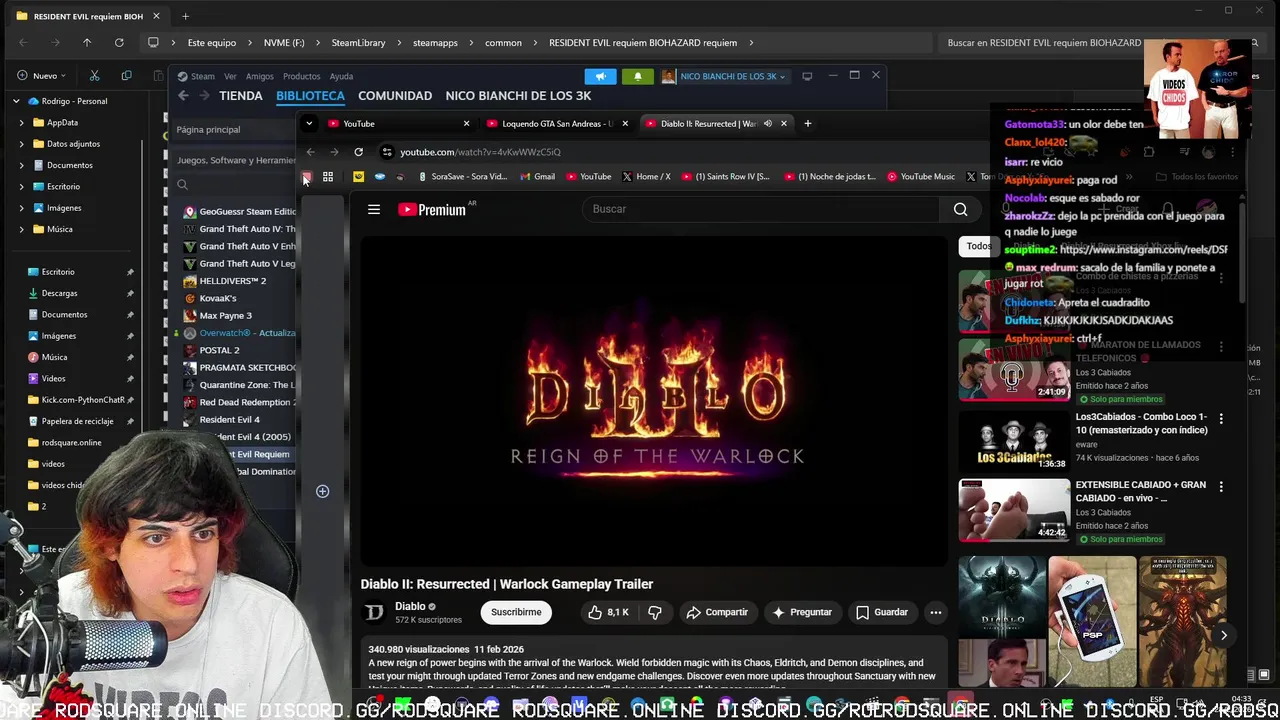The width and height of the screenshot is (1280, 720).
Task: Select Max Payne 3 in Steam library
Action: 225,316
